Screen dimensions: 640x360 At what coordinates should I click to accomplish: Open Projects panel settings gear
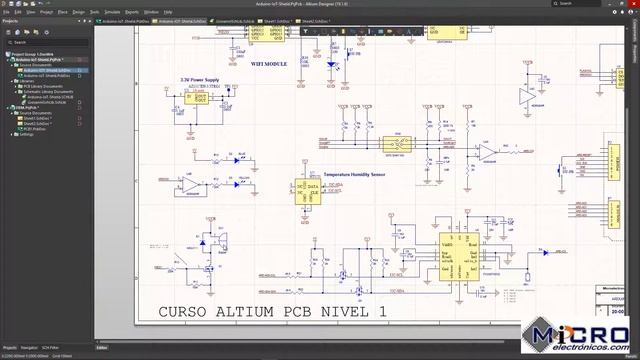pos(47,32)
